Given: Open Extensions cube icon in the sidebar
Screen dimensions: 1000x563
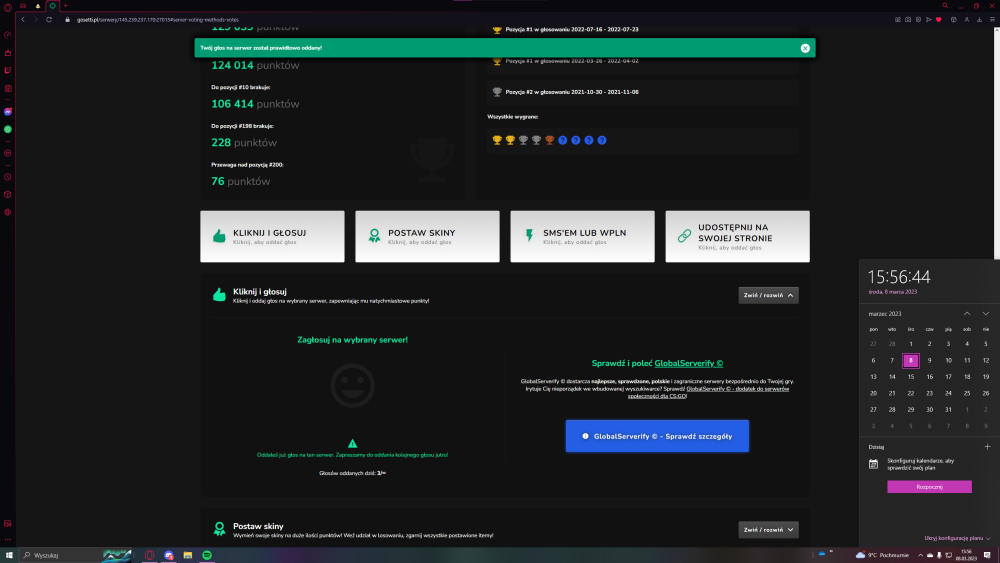Looking at the screenshot, I should (x=8, y=194).
